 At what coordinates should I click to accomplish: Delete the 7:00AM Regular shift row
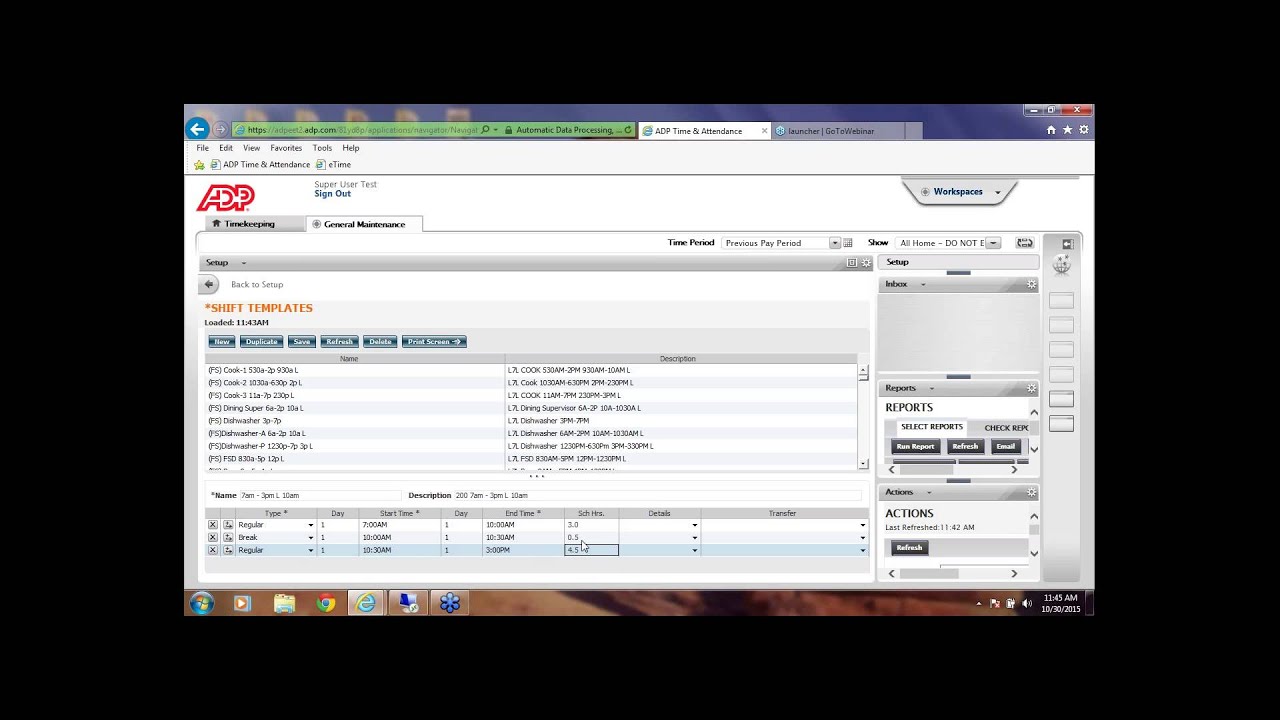(212, 525)
